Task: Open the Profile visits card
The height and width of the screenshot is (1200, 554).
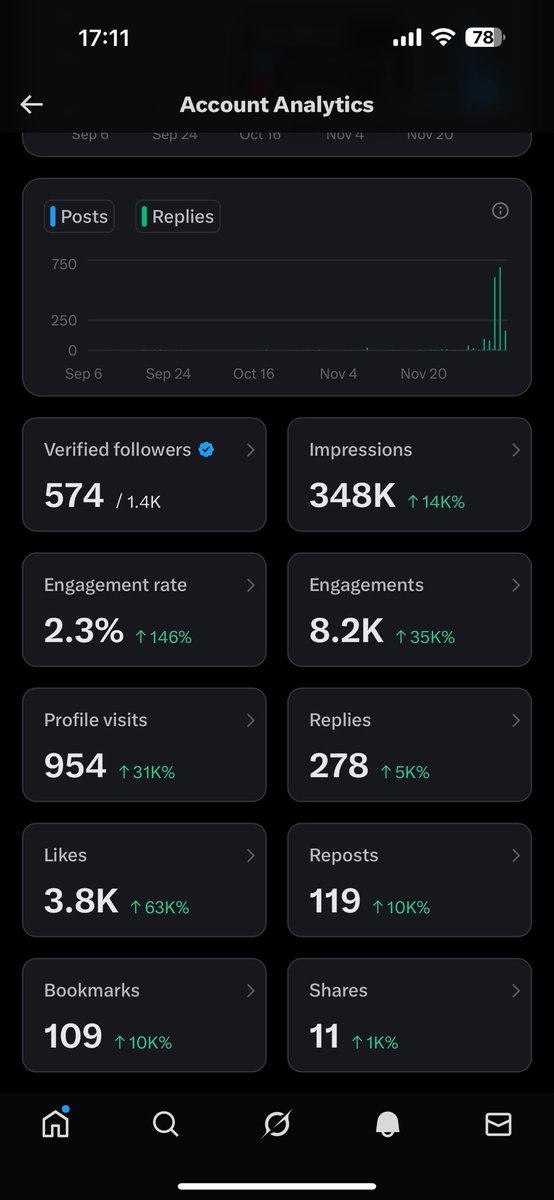Action: (144, 745)
